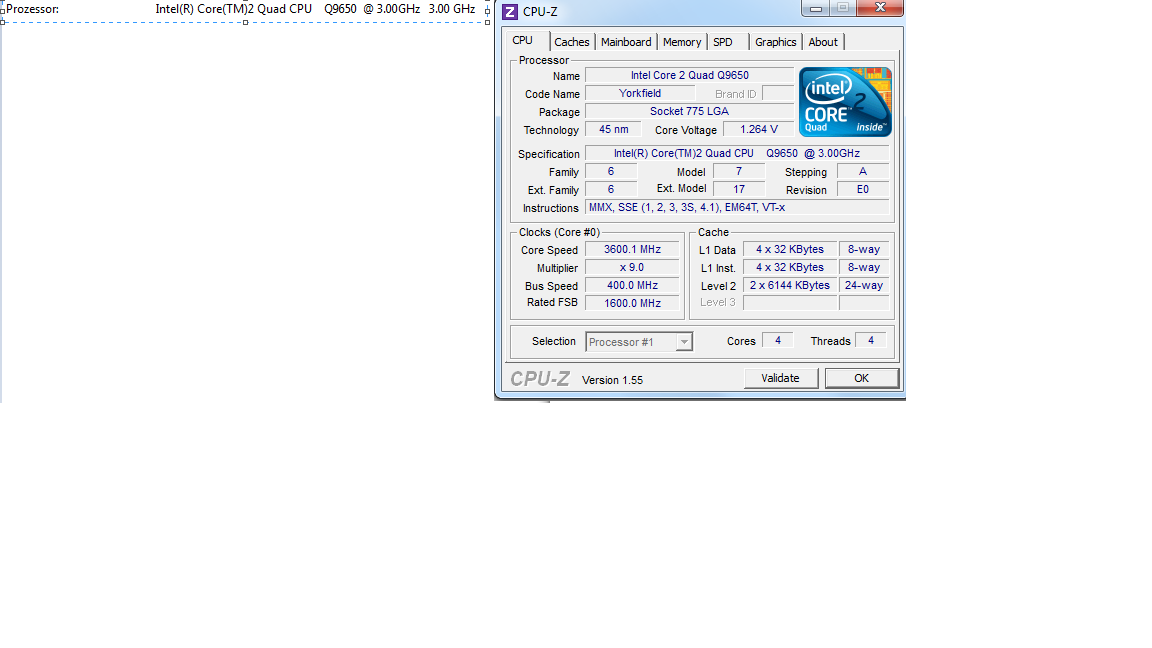Click the OK button
The image size is (1152, 648).
tap(861, 378)
